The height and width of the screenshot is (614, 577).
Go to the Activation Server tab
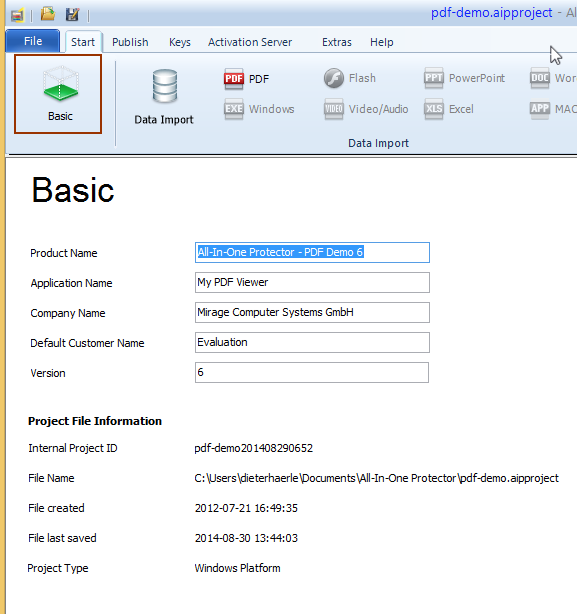tap(250, 42)
